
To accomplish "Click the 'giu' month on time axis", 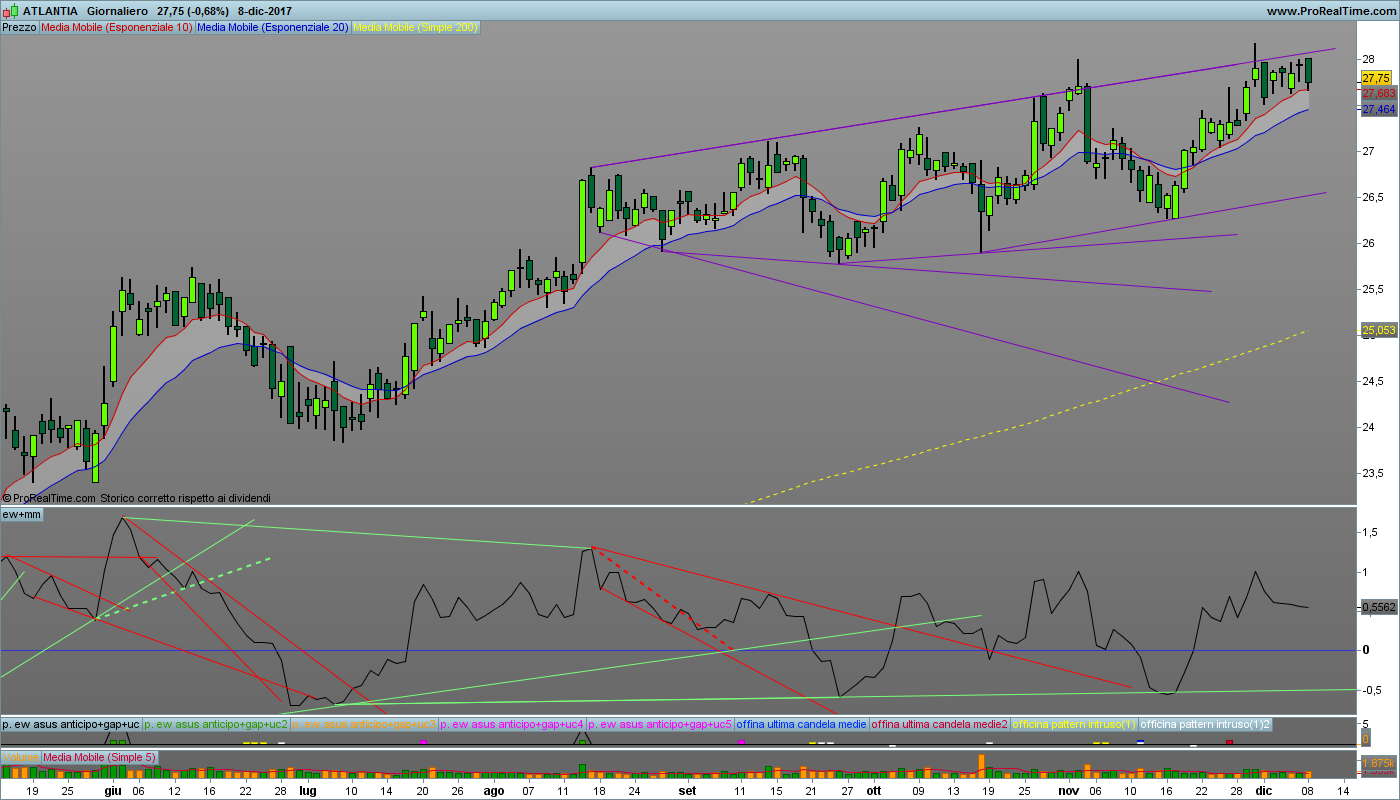I will [x=113, y=790].
